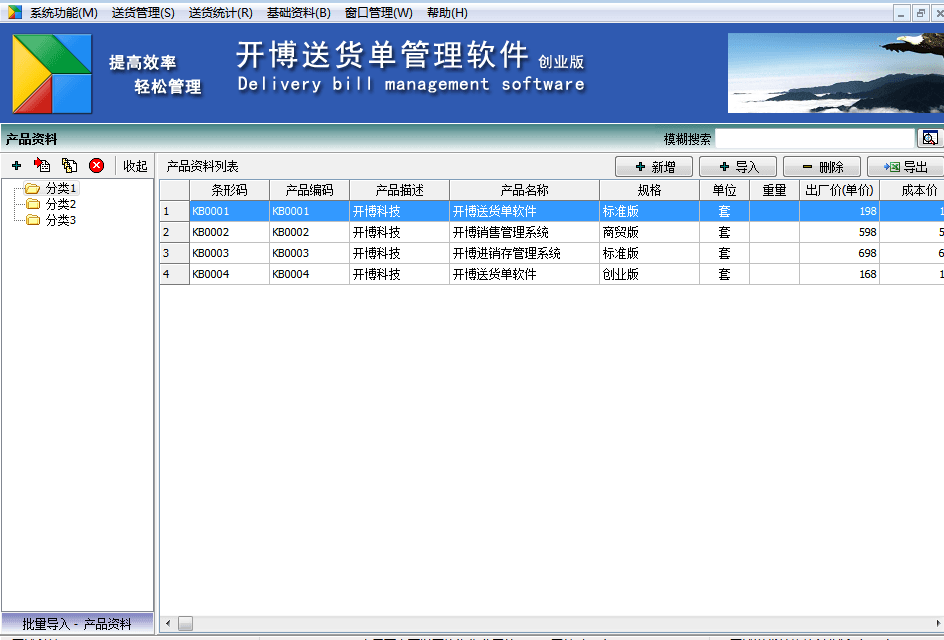Click the 模糊搜索 search input field

click(814, 139)
